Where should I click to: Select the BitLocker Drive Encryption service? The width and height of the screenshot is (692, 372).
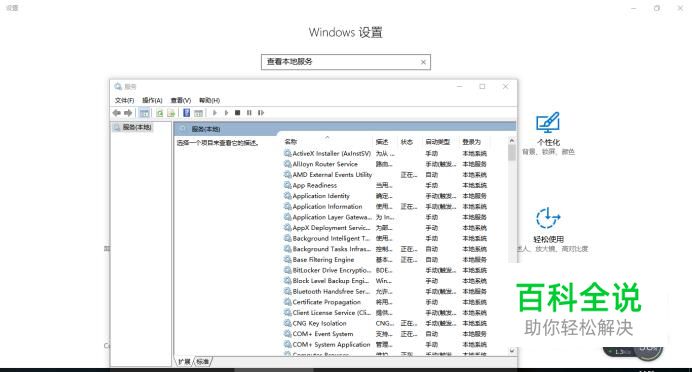(x=332, y=270)
